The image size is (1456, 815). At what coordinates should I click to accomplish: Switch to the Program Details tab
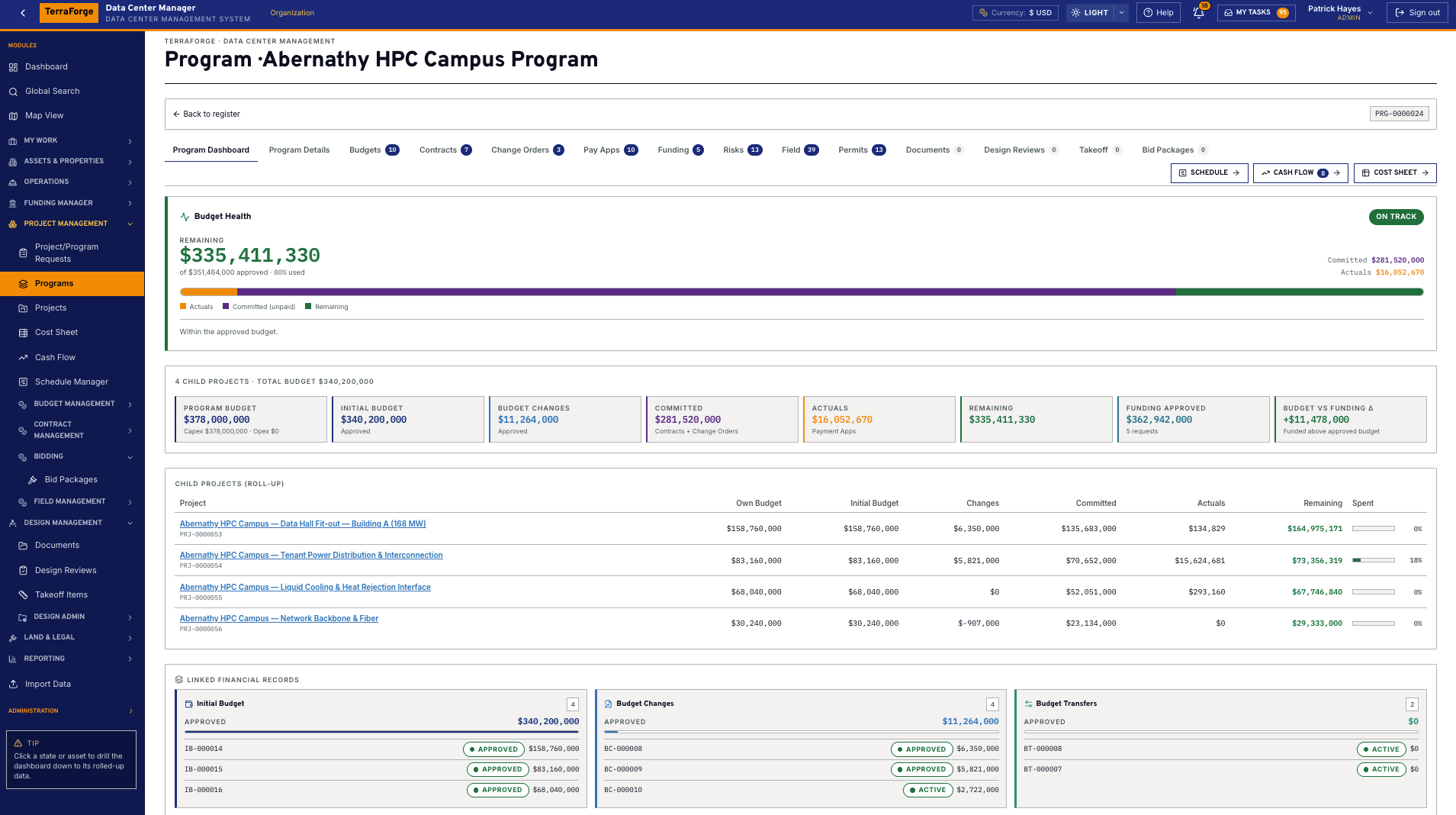point(299,150)
